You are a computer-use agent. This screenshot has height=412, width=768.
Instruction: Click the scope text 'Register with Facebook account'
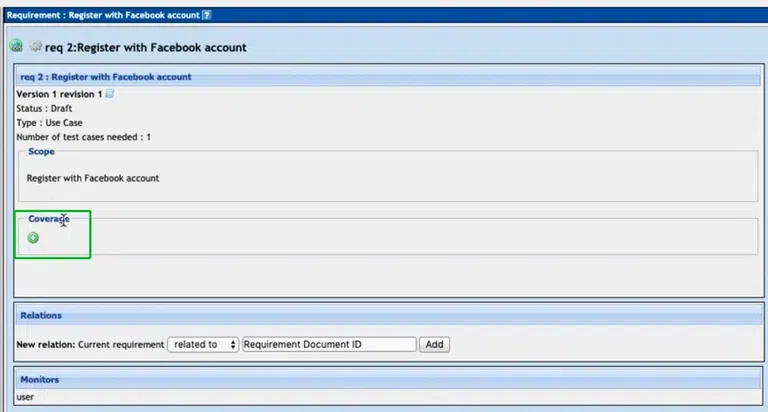[93, 178]
